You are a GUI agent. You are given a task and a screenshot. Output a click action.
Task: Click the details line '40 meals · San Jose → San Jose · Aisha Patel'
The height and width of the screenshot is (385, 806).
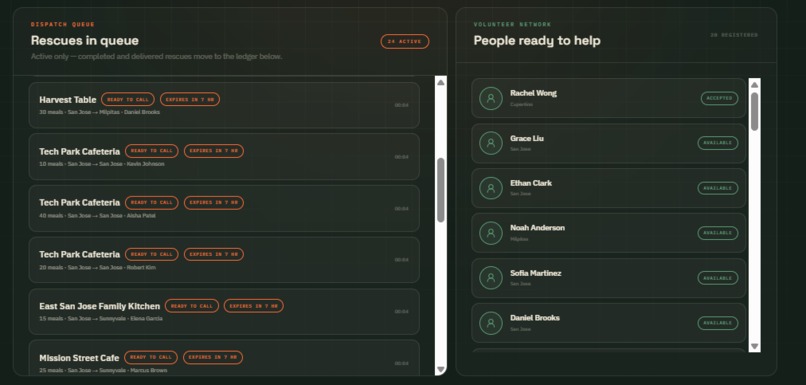coord(97,215)
